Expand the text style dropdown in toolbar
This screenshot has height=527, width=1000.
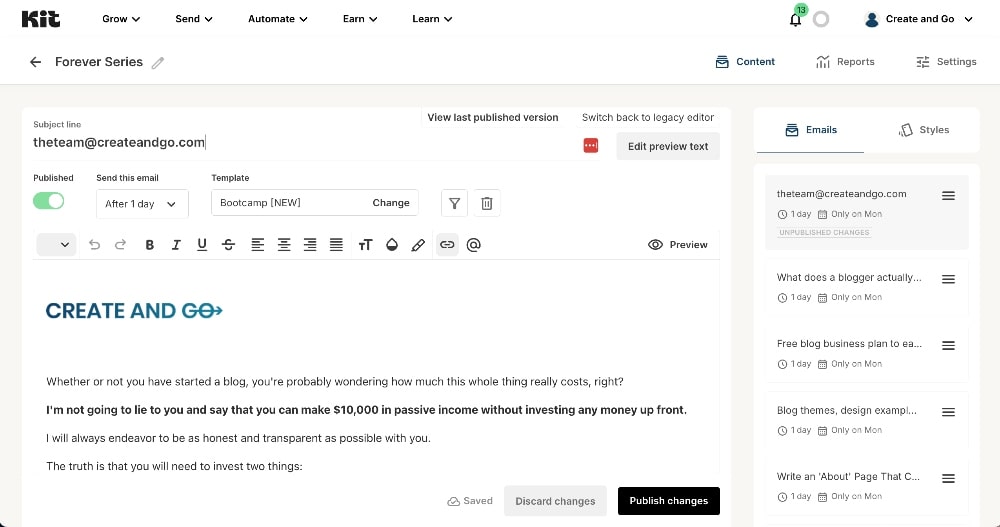pos(56,244)
